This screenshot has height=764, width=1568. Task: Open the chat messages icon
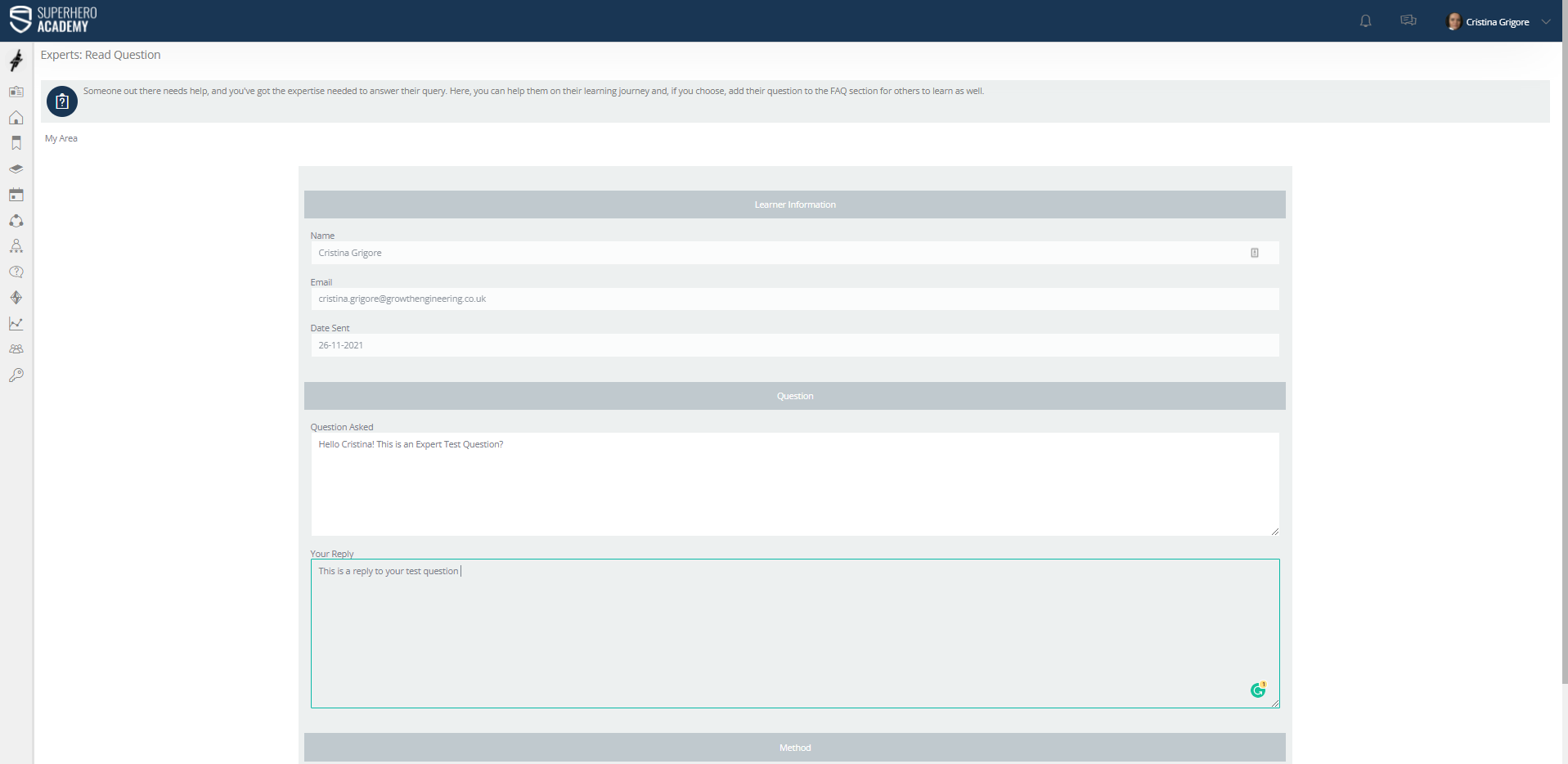coord(1408,21)
